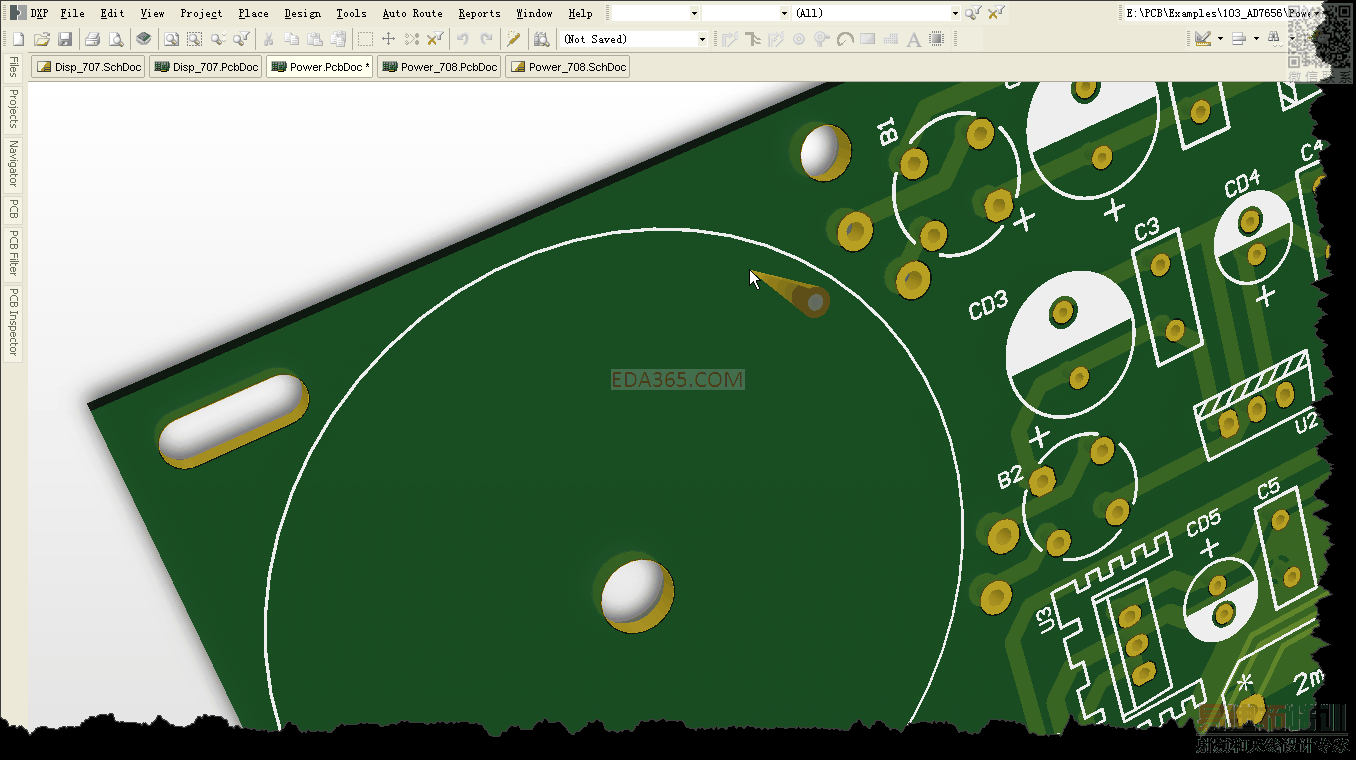
Task: Open the File menu
Action: [72, 13]
